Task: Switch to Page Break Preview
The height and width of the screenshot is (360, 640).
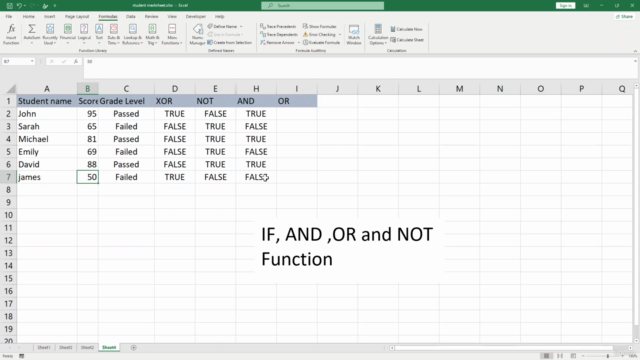Action: pyautogui.click(x=573, y=356)
